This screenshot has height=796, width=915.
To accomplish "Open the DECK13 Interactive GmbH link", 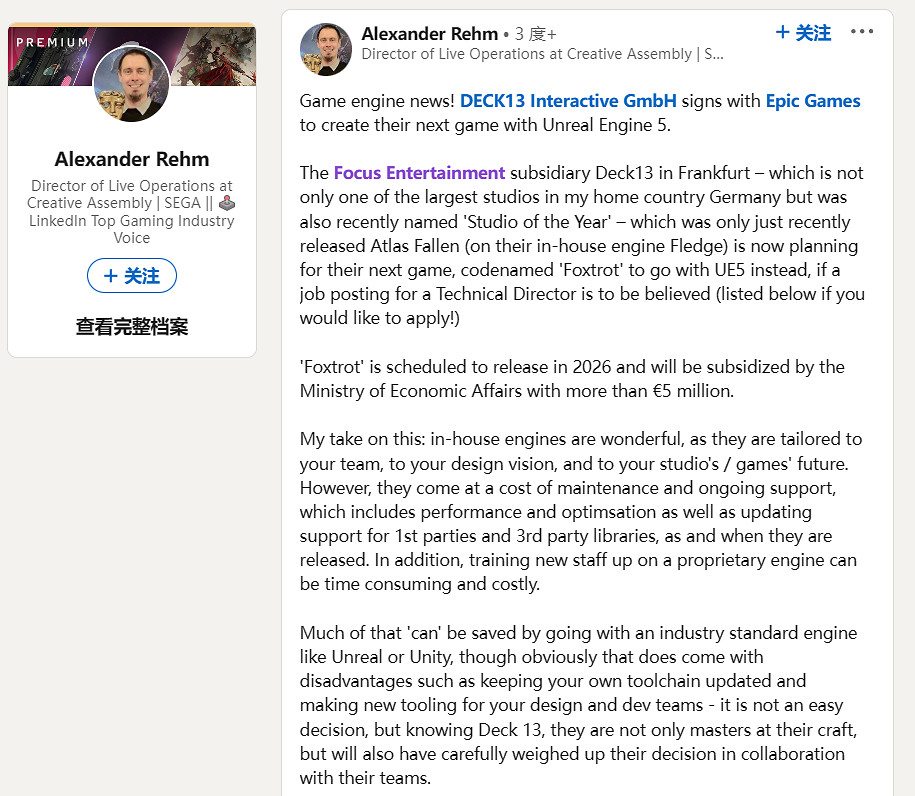I will click(568, 101).
